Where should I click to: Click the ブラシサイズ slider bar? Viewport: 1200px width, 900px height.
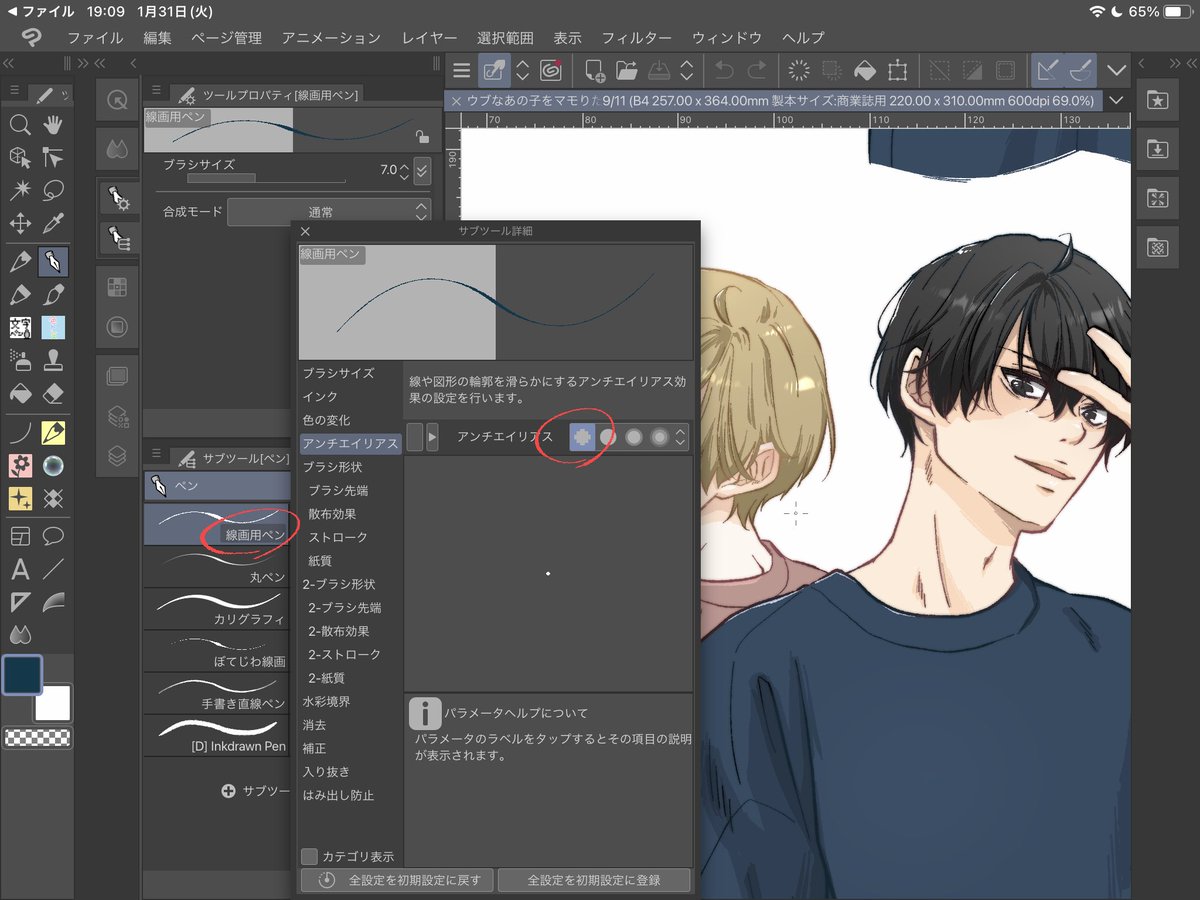tap(265, 179)
